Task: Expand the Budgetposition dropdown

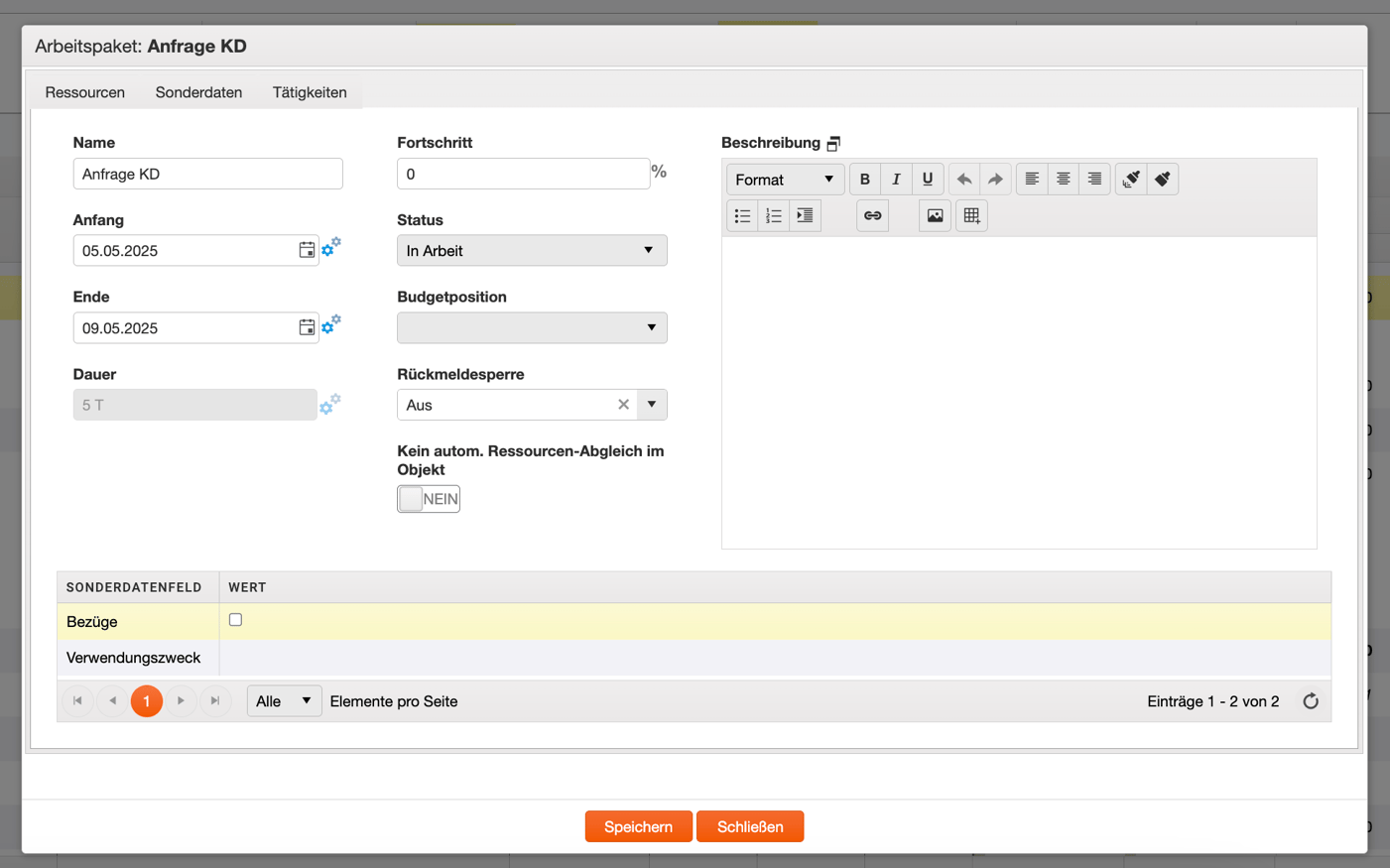Action: click(x=532, y=327)
